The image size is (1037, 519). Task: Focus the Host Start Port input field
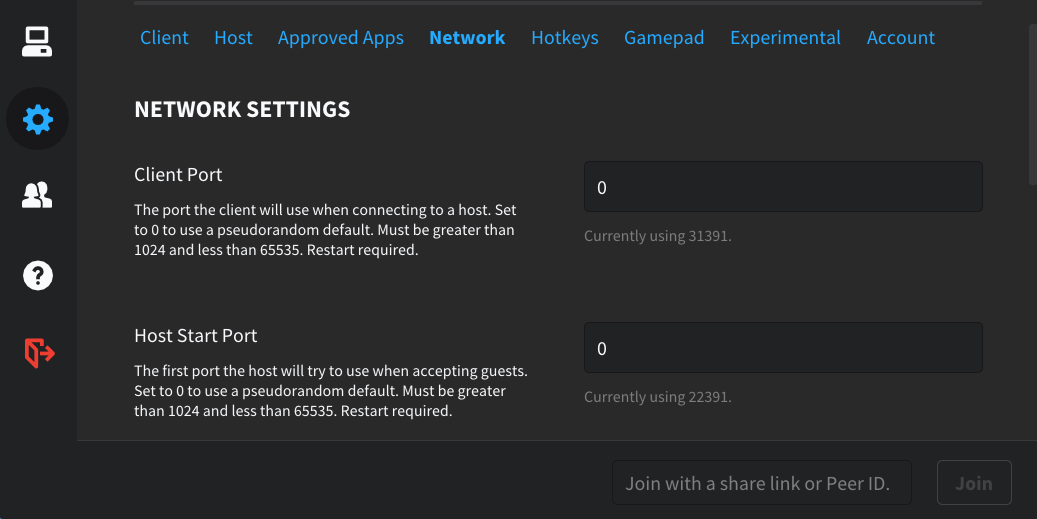coord(782,348)
